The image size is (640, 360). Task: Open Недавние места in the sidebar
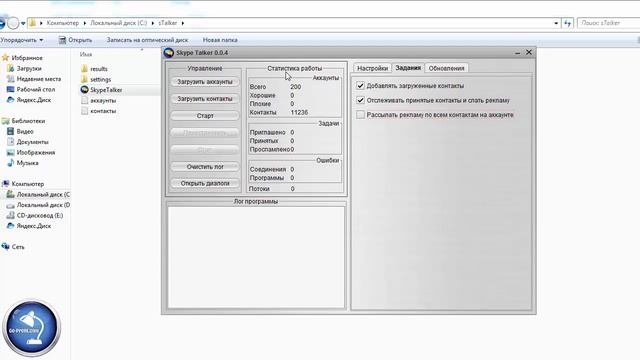tap(39, 79)
